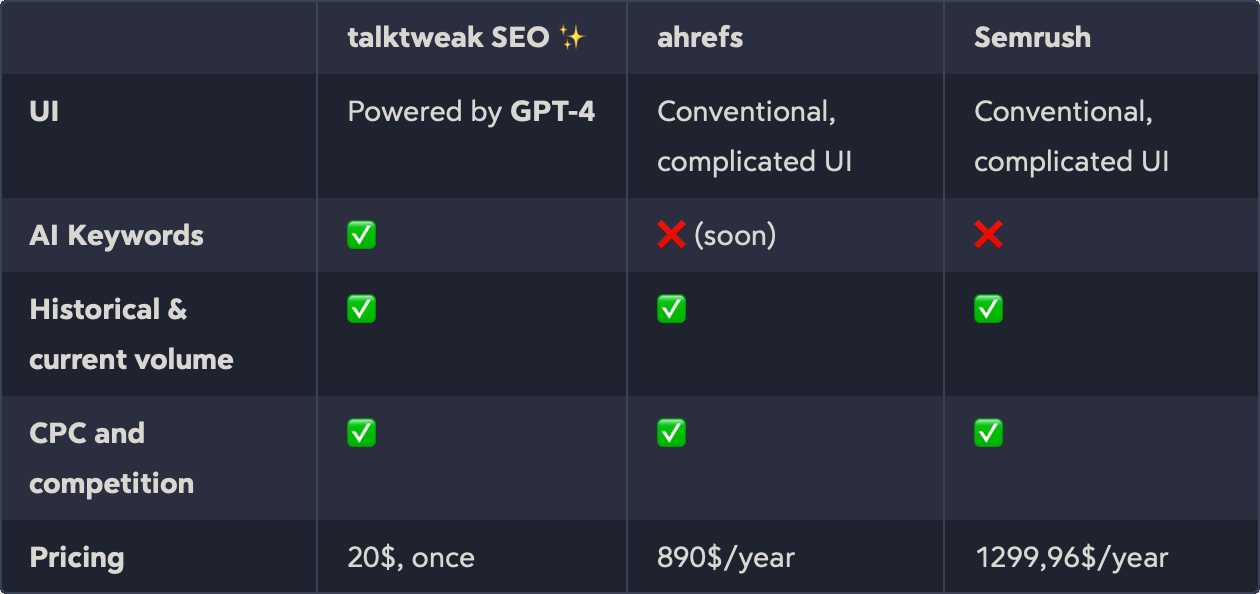This screenshot has width=1260, height=594.
Task: Click talktweak's CPC and competition checkmark
Action: point(362,433)
